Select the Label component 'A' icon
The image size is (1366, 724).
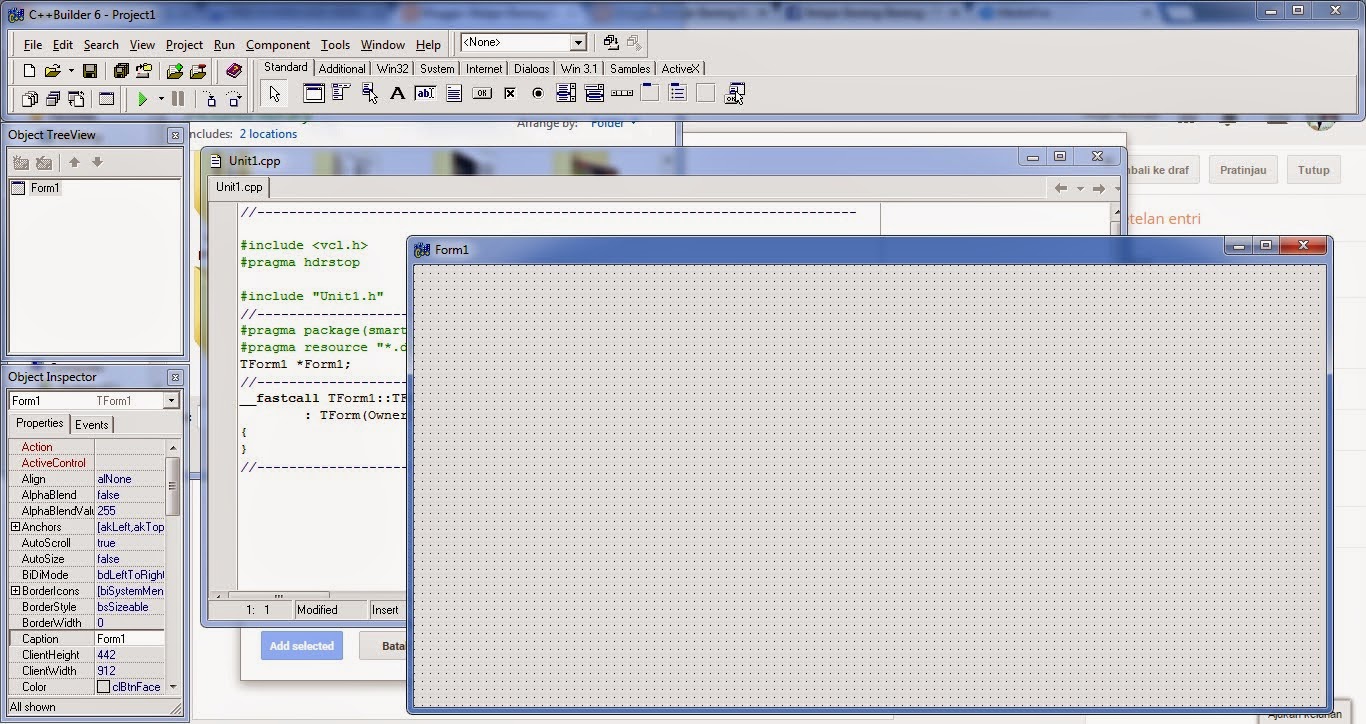pyautogui.click(x=397, y=93)
